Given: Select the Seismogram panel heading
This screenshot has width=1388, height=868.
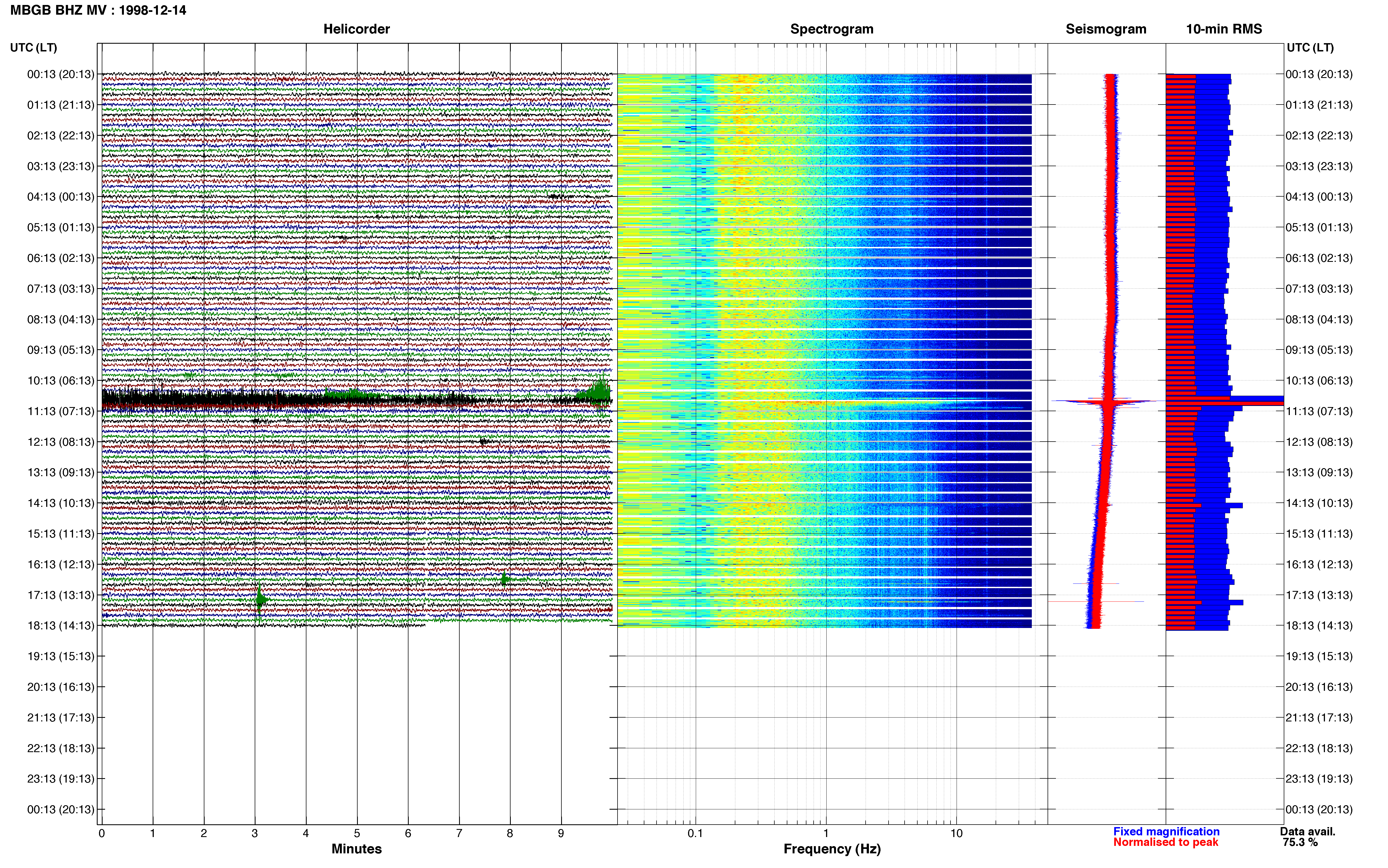Looking at the screenshot, I should point(1106,29).
